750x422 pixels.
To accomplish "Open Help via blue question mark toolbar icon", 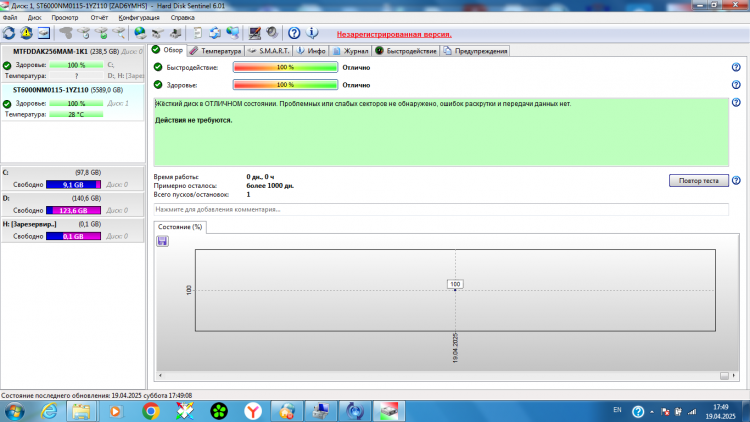I will 294,33.
